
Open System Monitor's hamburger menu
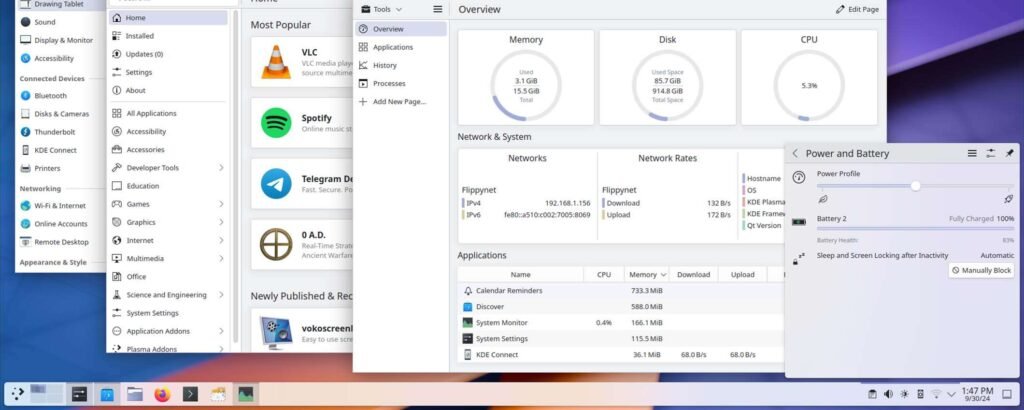437,9
